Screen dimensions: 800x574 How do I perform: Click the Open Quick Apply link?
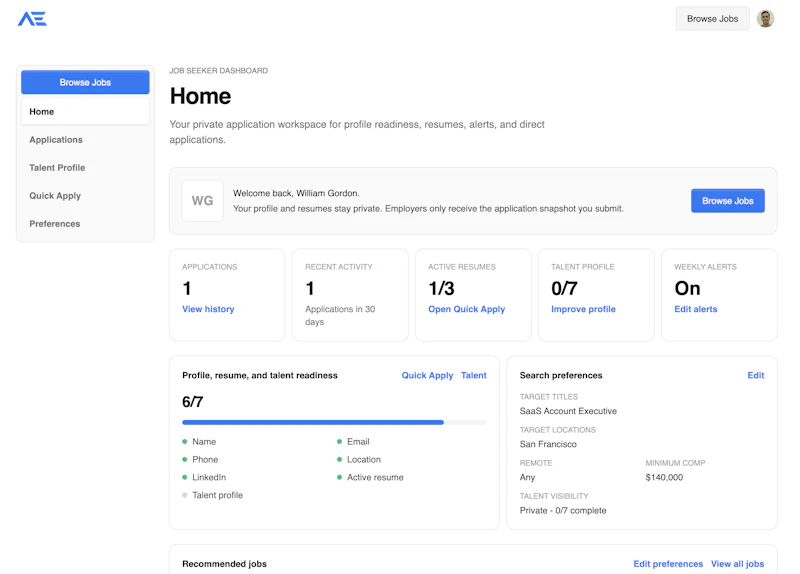pos(466,309)
